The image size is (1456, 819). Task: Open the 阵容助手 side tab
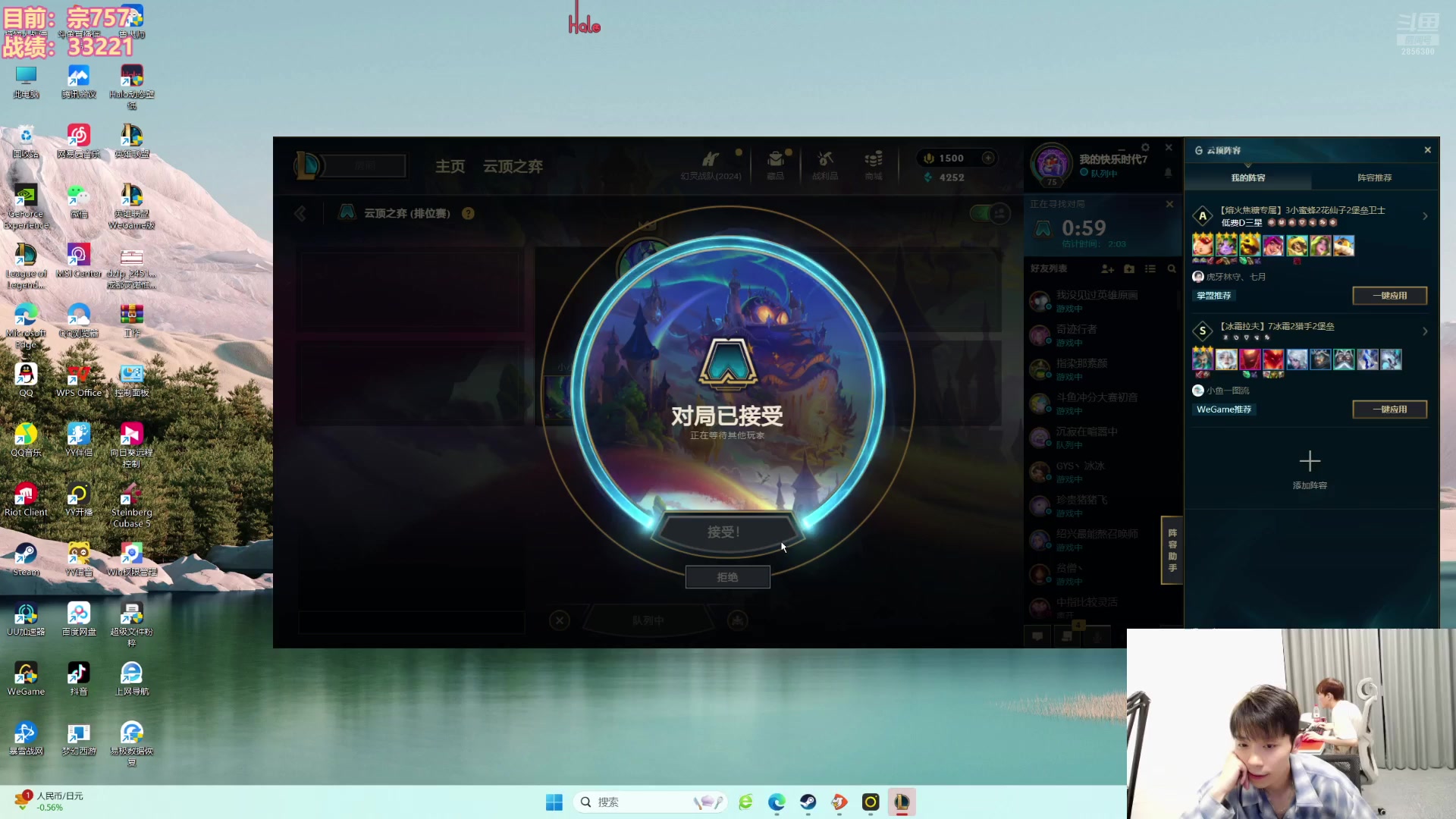[1172, 551]
